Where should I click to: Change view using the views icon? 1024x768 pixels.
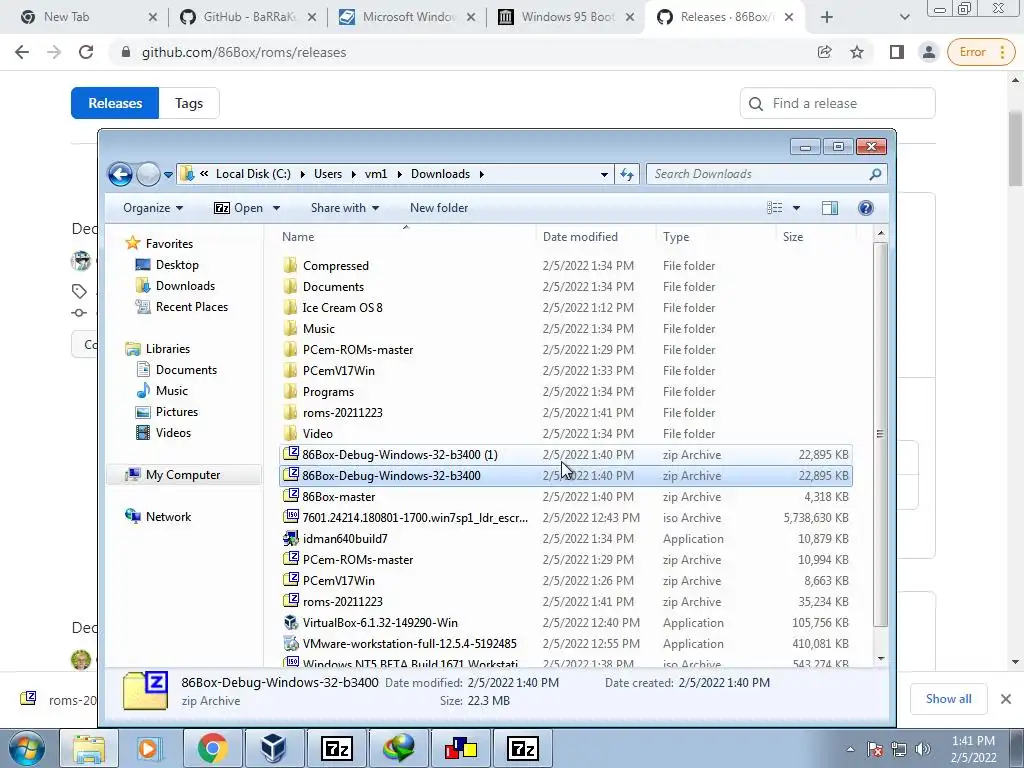pos(775,208)
